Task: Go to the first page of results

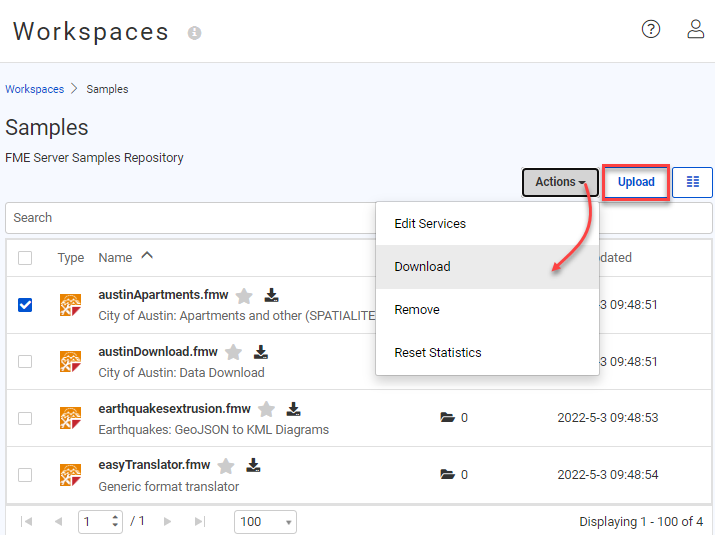Action: pos(26,521)
